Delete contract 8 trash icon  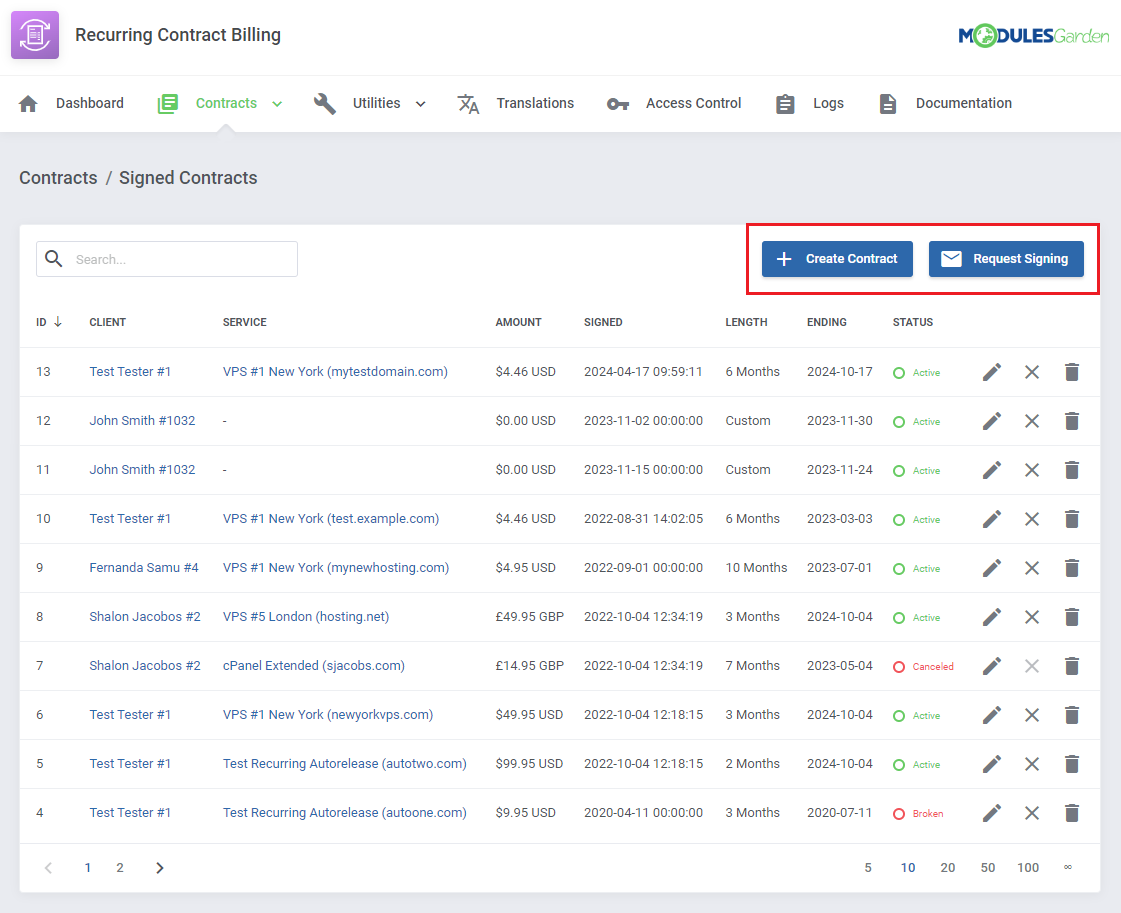tap(1072, 617)
